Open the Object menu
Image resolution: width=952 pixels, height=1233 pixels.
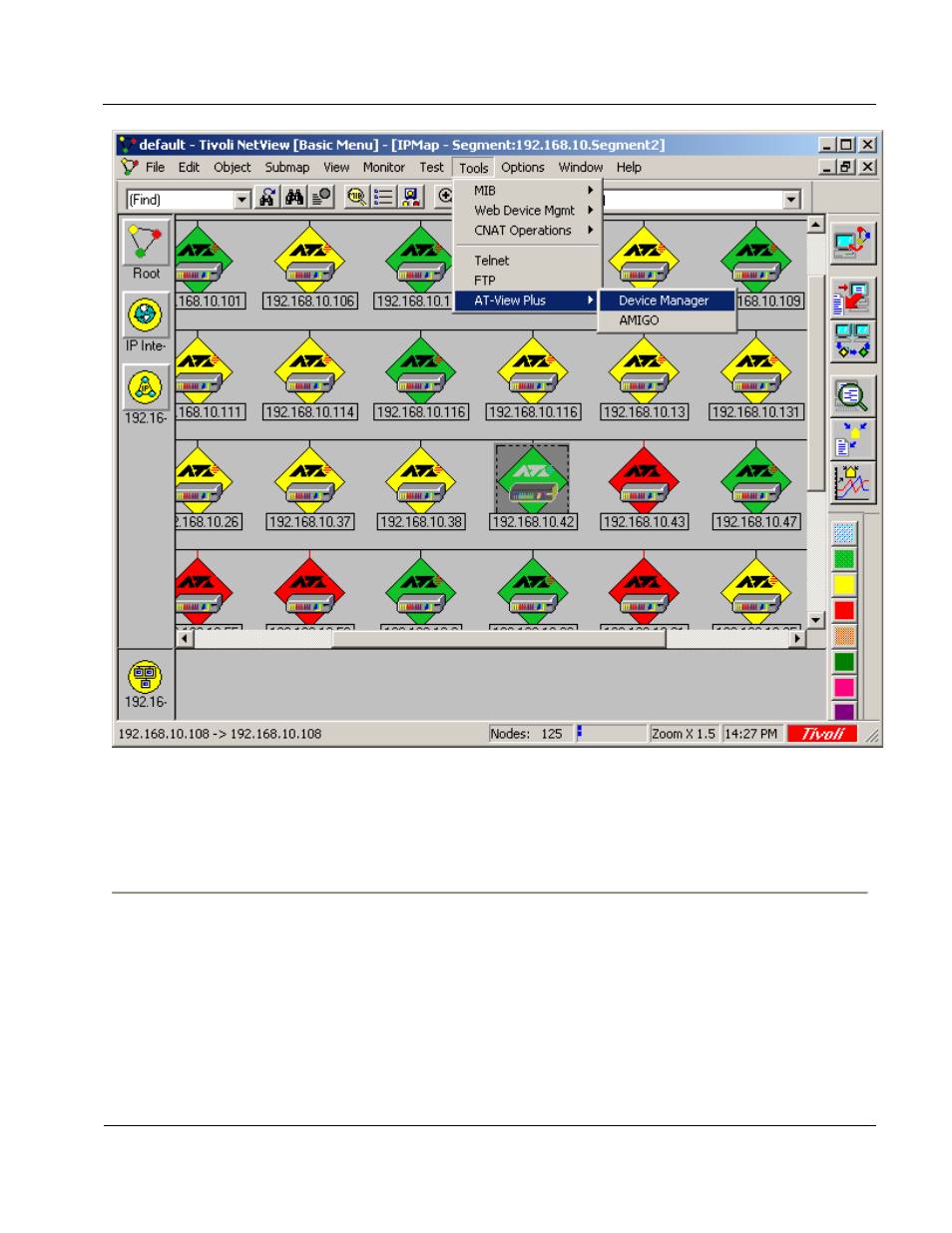click(x=233, y=168)
